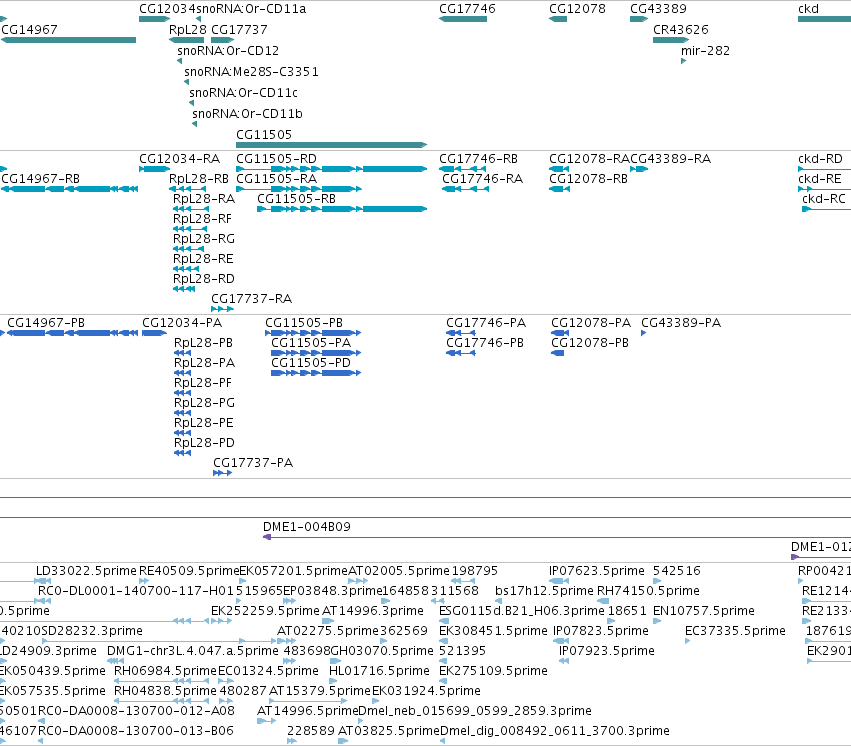Click the long CG11505 gene bar

coord(332,145)
